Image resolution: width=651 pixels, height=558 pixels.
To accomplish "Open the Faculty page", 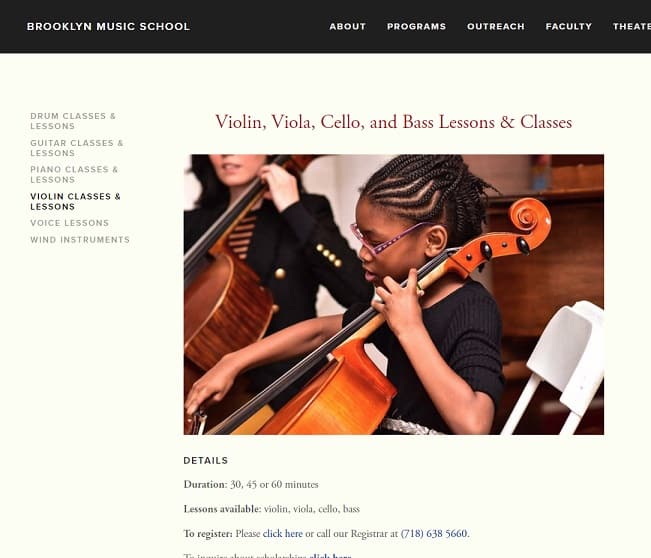I will [x=568, y=27].
